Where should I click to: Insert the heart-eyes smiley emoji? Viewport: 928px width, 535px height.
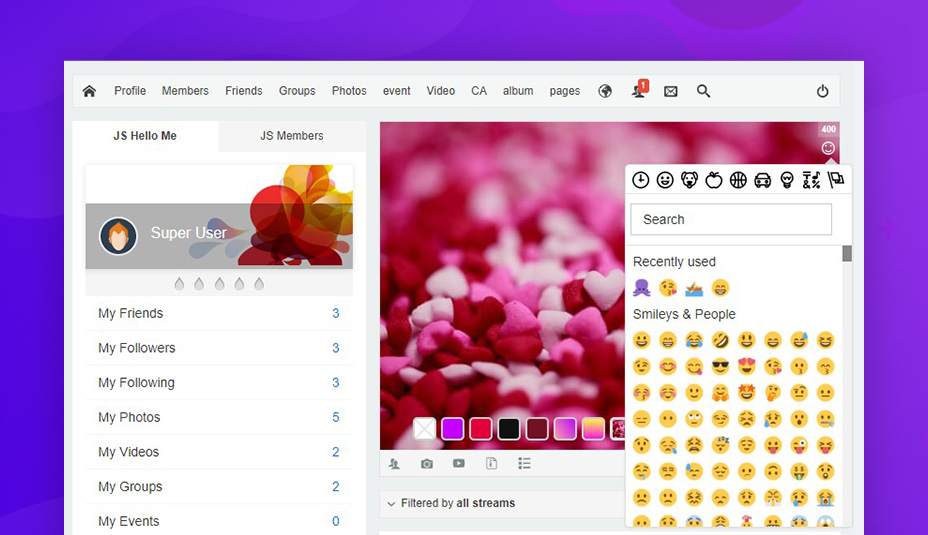(746, 366)
